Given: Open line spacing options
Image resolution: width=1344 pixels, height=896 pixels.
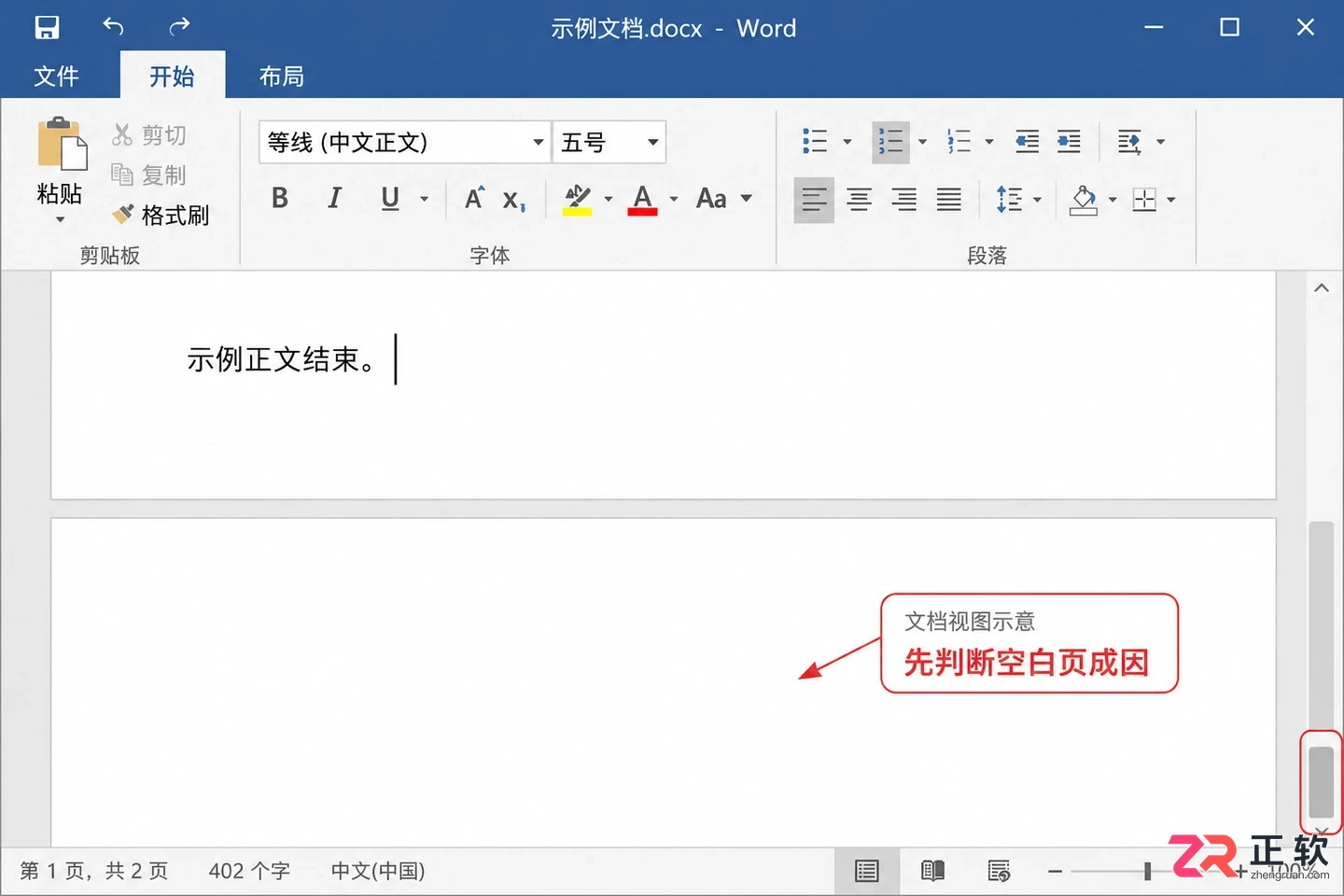Looking at the screenshot, I should click(x=1009, y=199).
